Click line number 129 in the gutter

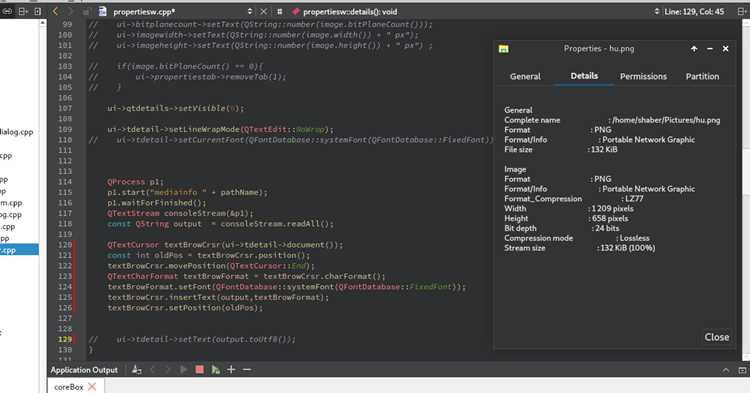click(x=65, y=339)
